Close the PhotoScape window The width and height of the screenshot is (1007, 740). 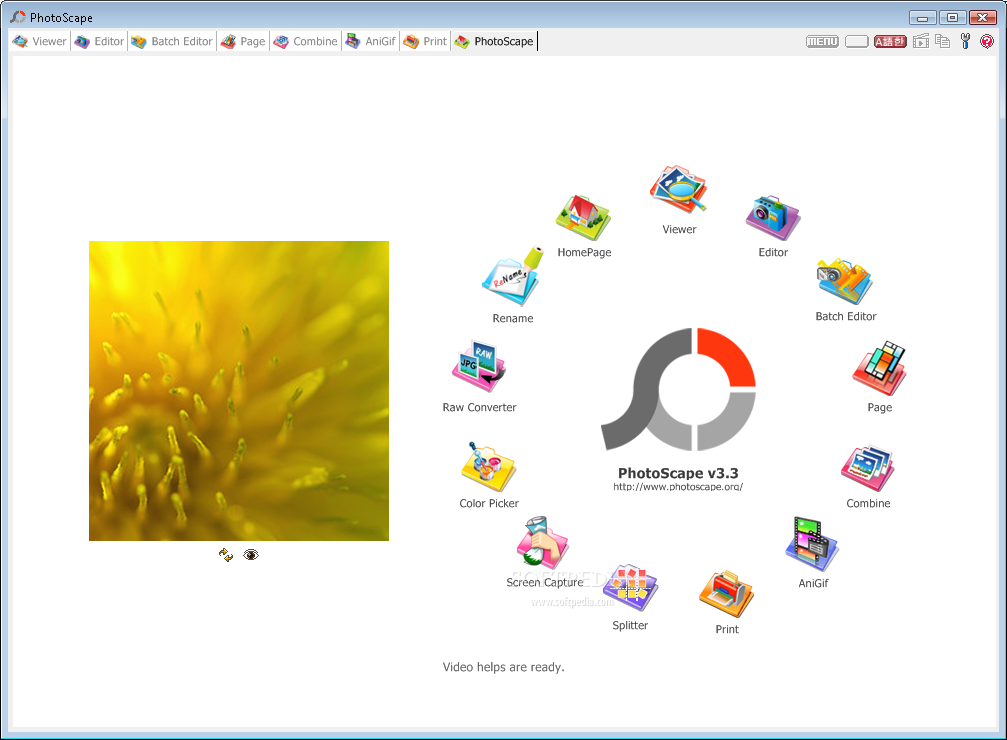(983, 18)
